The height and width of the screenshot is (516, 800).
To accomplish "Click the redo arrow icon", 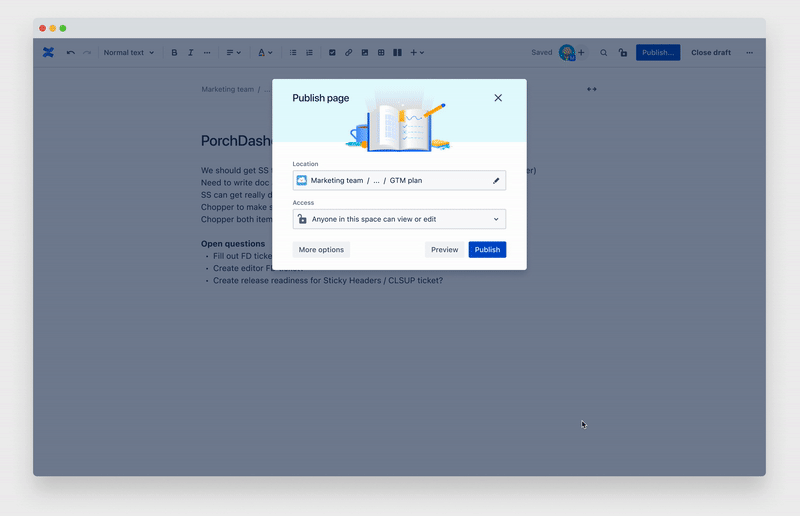I will tap(87, 53).
